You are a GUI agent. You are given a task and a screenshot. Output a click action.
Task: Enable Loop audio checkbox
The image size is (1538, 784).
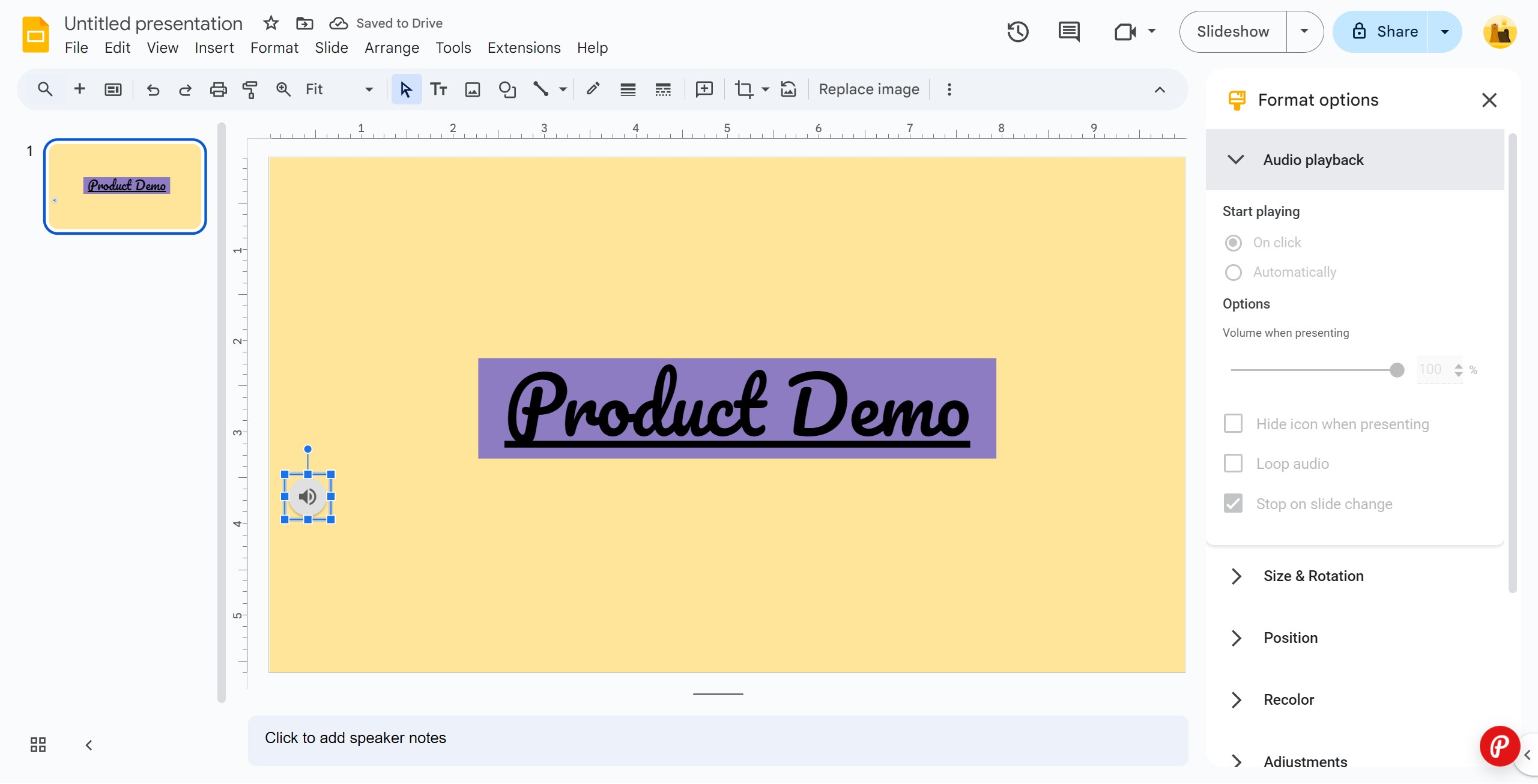coord(1233,463)
